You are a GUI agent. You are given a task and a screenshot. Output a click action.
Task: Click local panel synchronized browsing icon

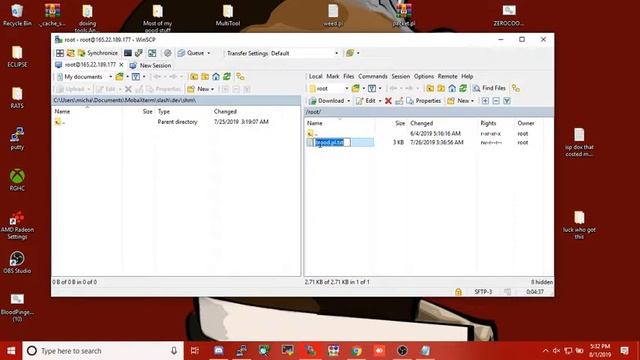[240, 77]
